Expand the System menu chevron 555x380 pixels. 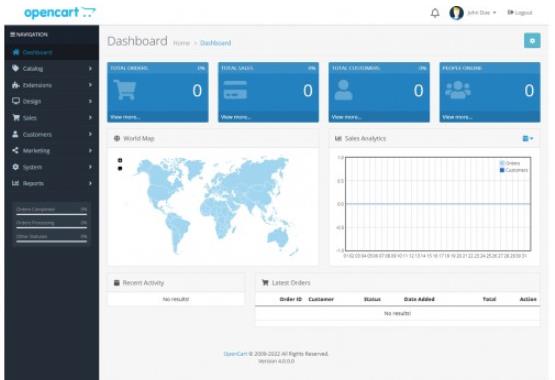pos(90,167)
